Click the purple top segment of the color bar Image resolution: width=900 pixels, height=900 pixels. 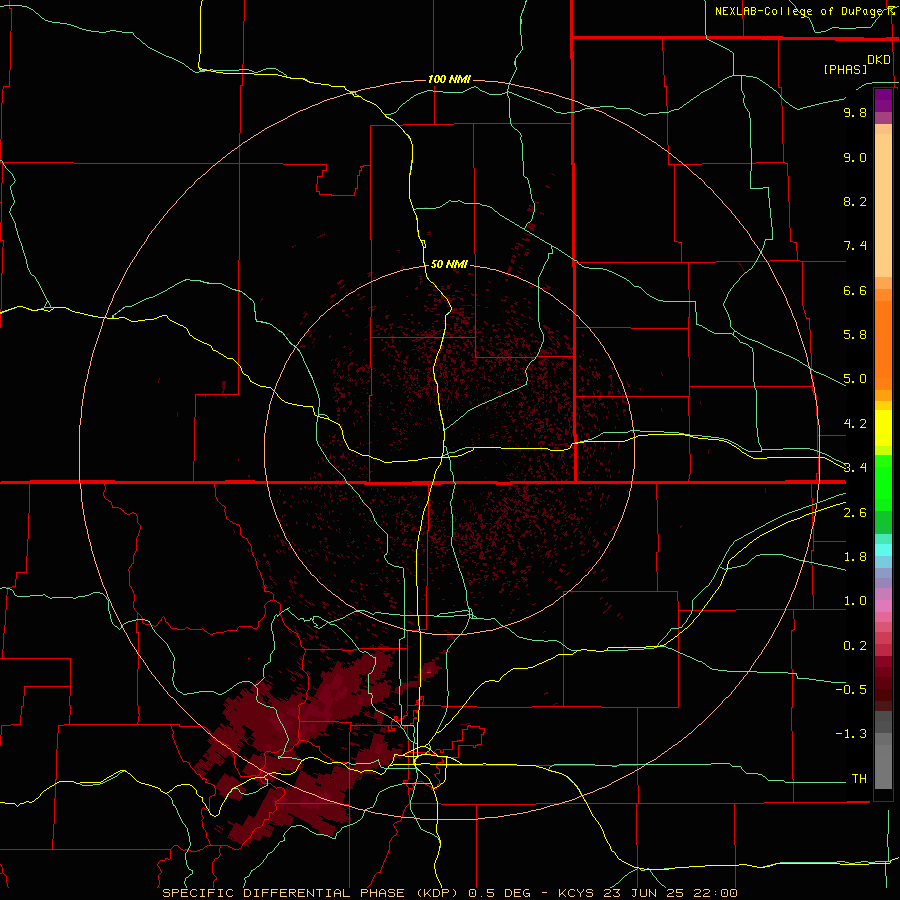[883, 100]
